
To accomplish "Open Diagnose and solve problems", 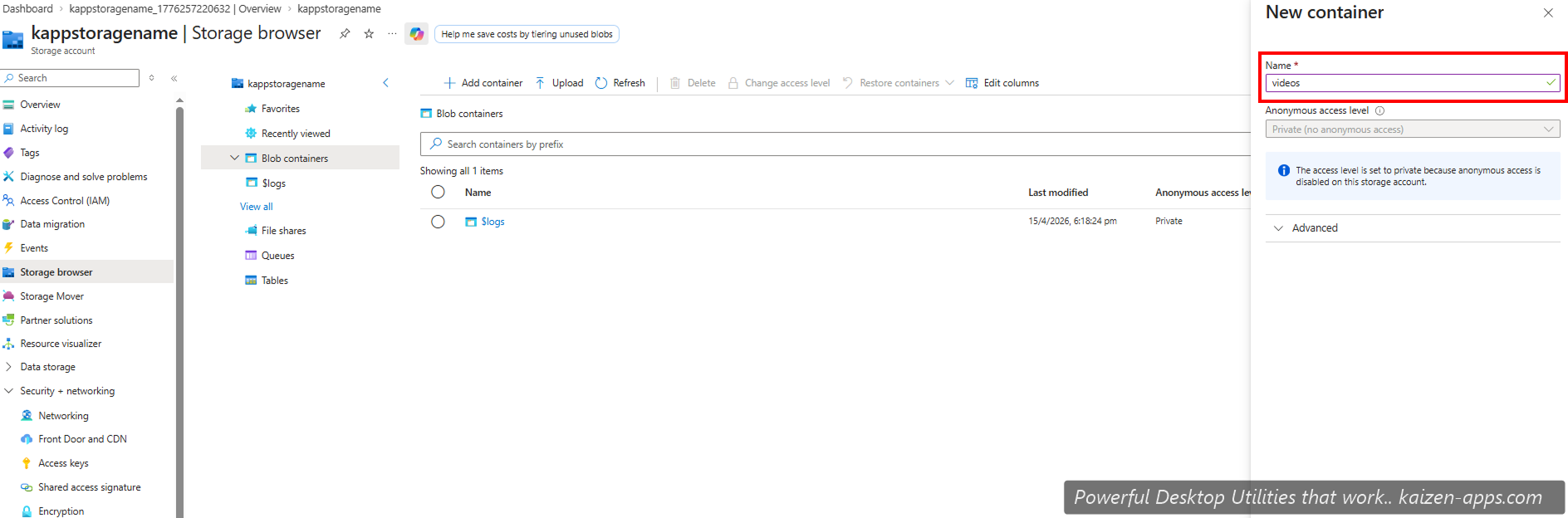I will point(83,177).
